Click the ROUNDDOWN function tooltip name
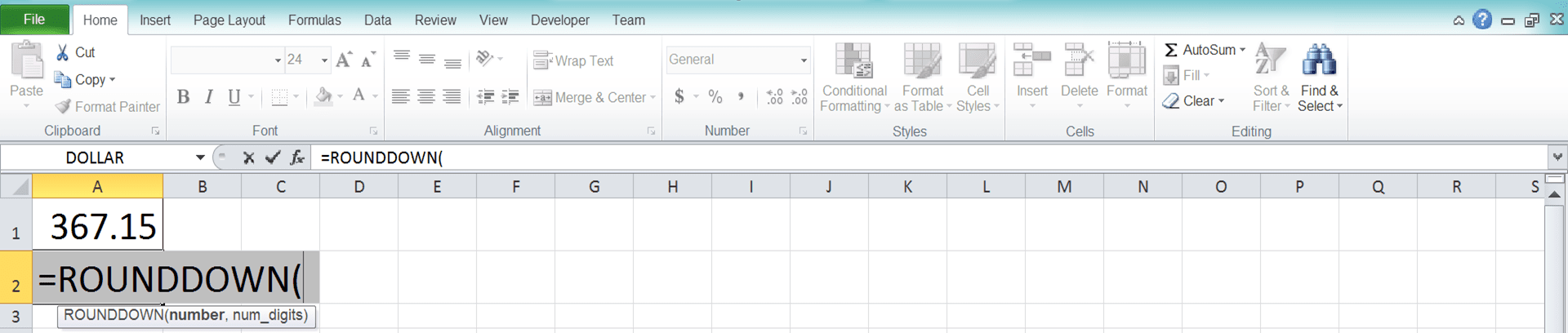The image size is (1568, 333). (x=114, y=315)
